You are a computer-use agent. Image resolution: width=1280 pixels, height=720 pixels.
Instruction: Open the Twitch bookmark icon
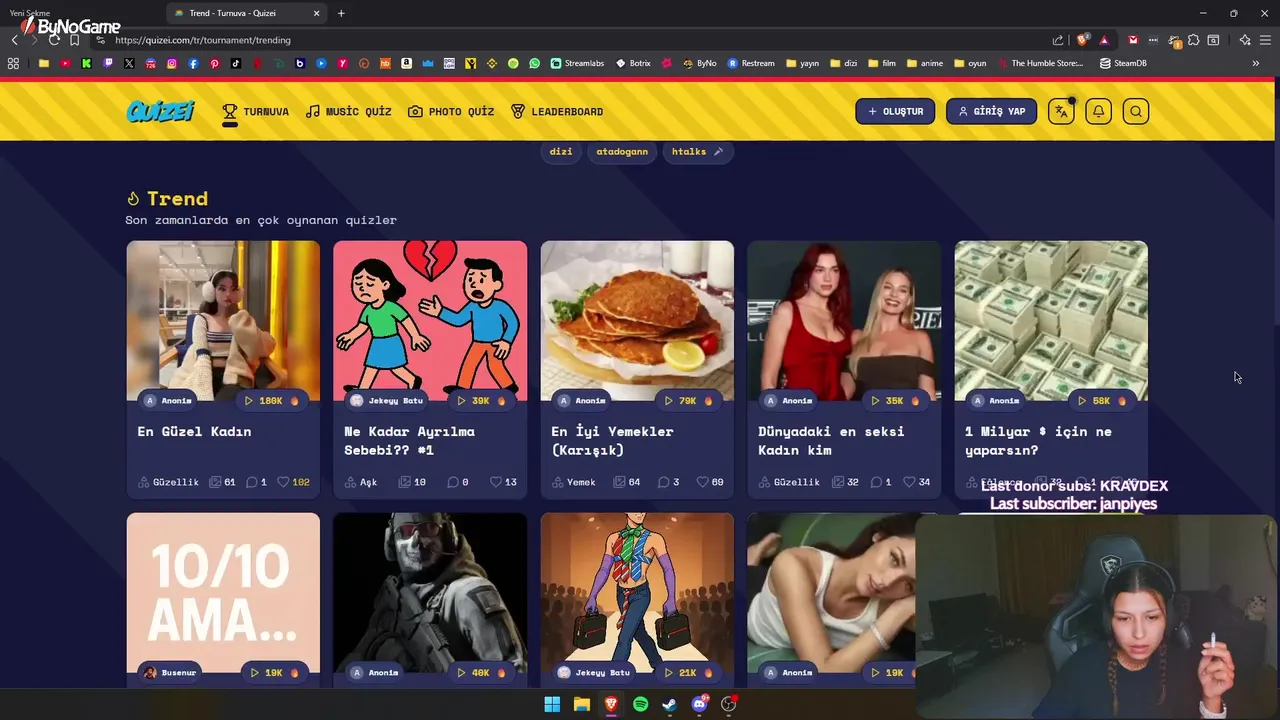coord(108,63)
